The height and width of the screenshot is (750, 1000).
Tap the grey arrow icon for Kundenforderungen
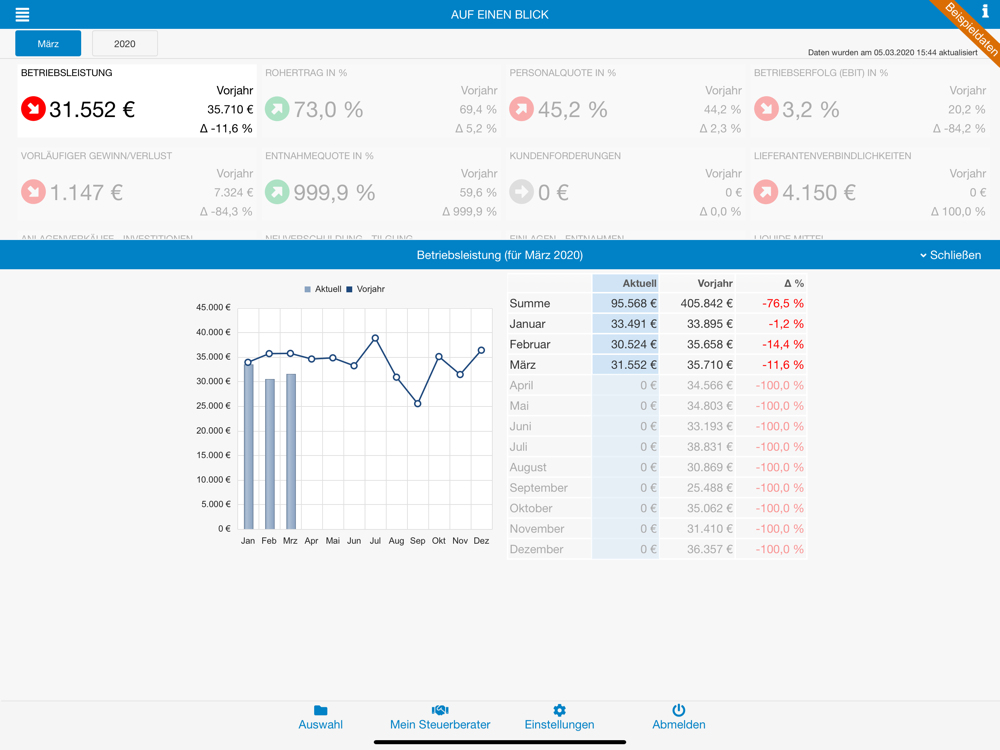(521, 192)
